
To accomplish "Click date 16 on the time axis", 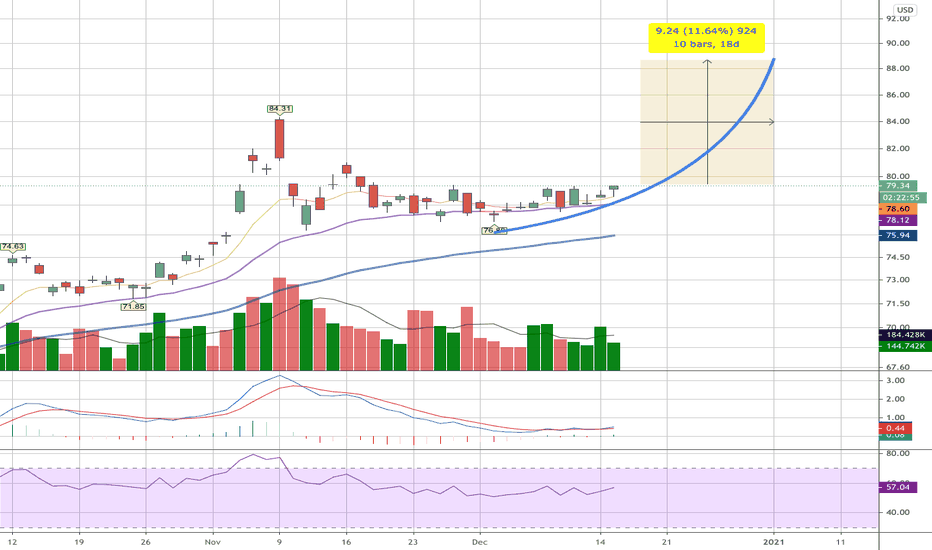I will (x=347, y=542).
